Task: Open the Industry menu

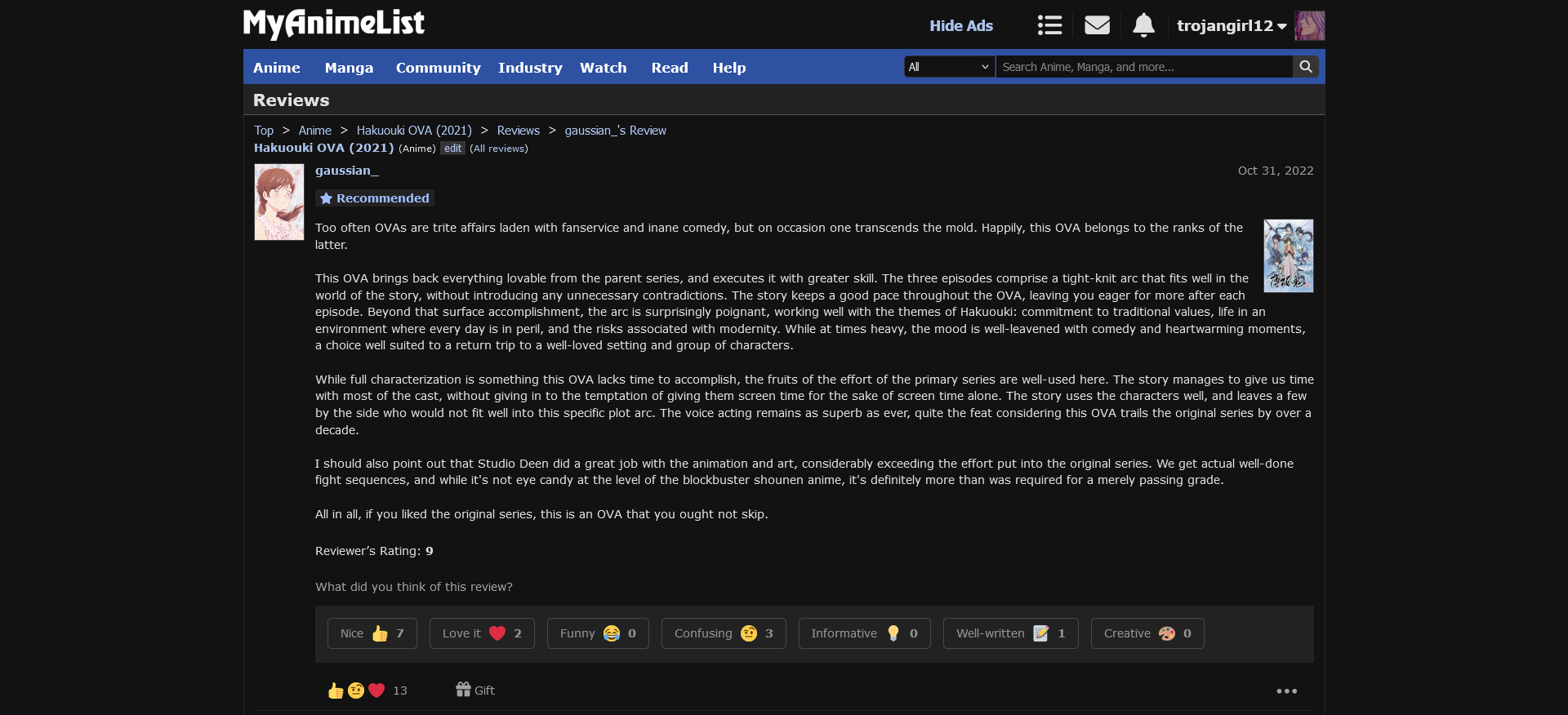Action: click(530, 68)
